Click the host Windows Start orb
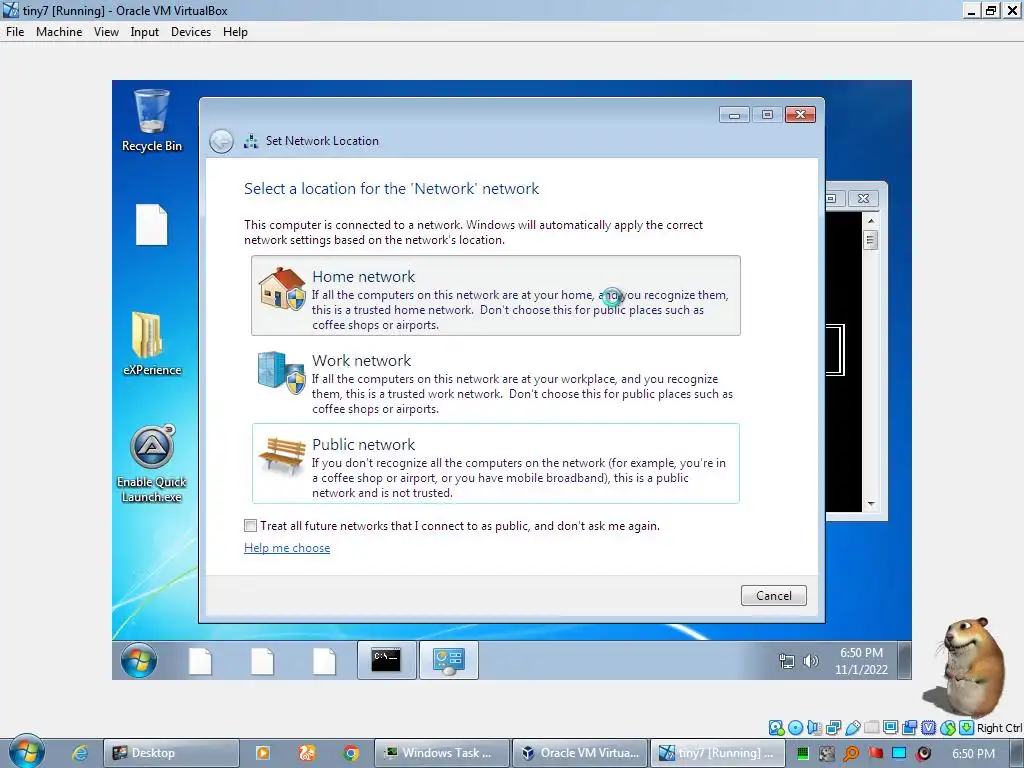The width and height of the screenshot is (1024, 768). 27,751
